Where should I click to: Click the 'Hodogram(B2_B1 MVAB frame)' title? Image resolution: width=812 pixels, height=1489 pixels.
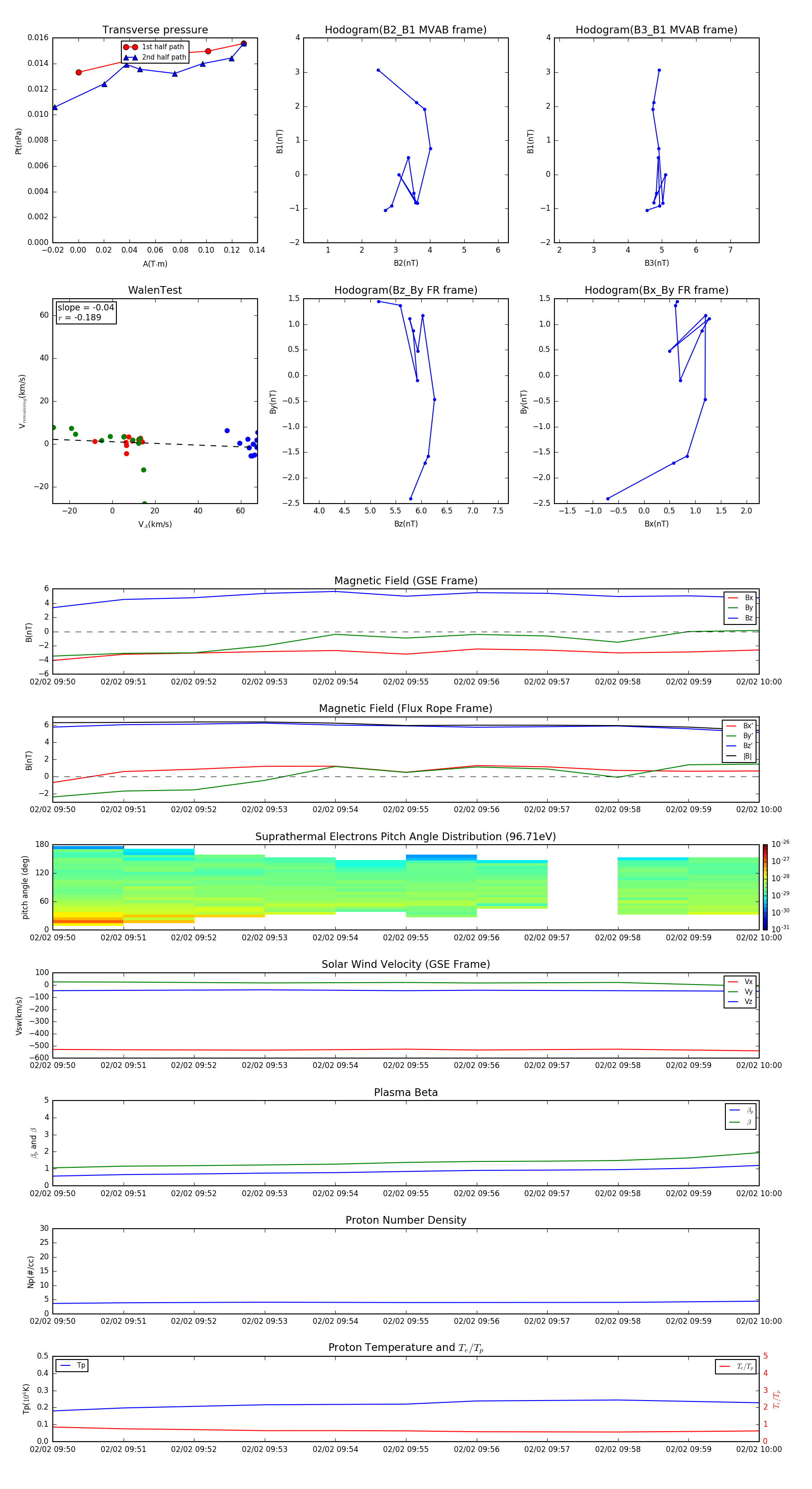[406, 30]
